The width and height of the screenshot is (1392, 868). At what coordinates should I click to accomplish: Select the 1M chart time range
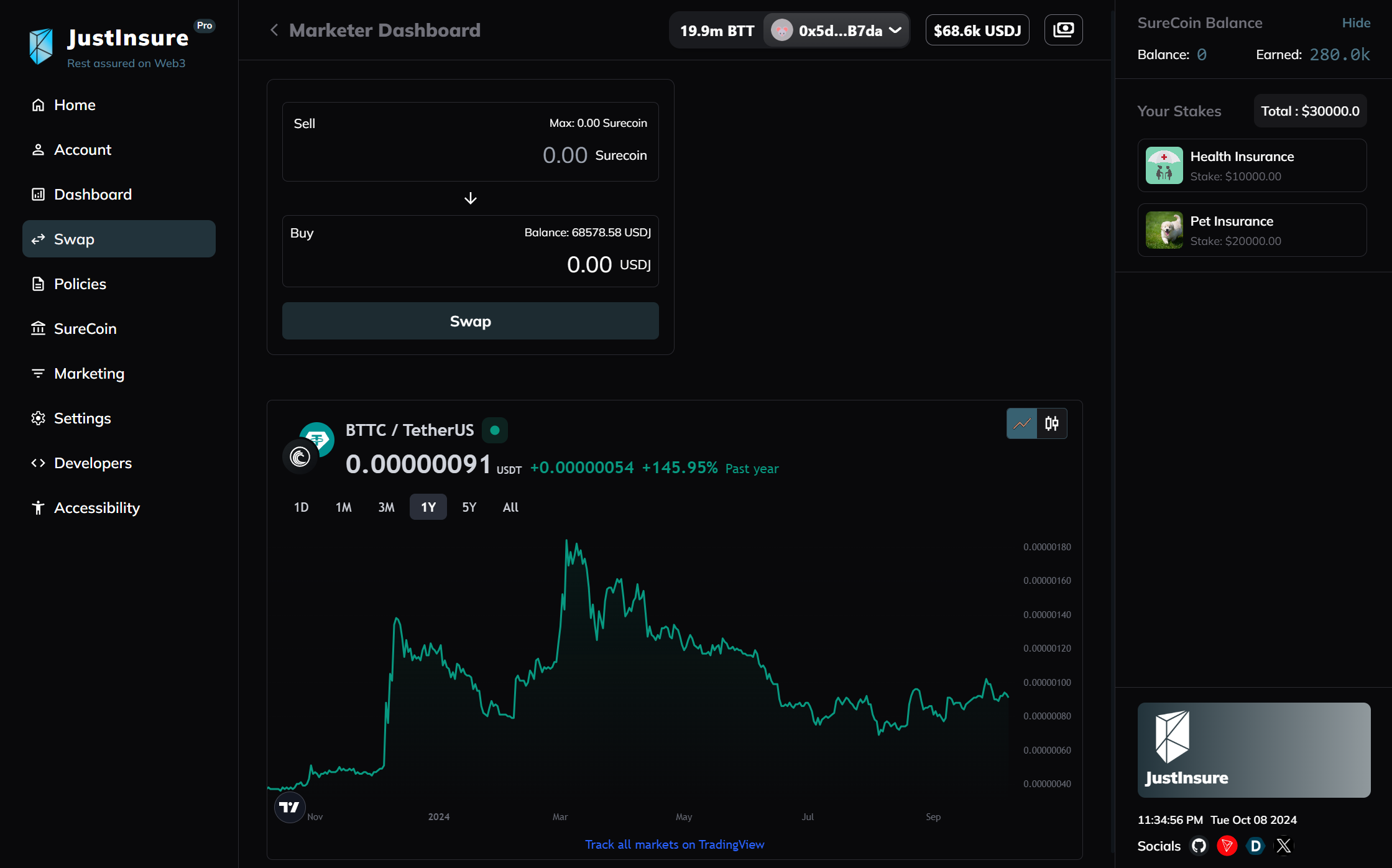[343, 507]
